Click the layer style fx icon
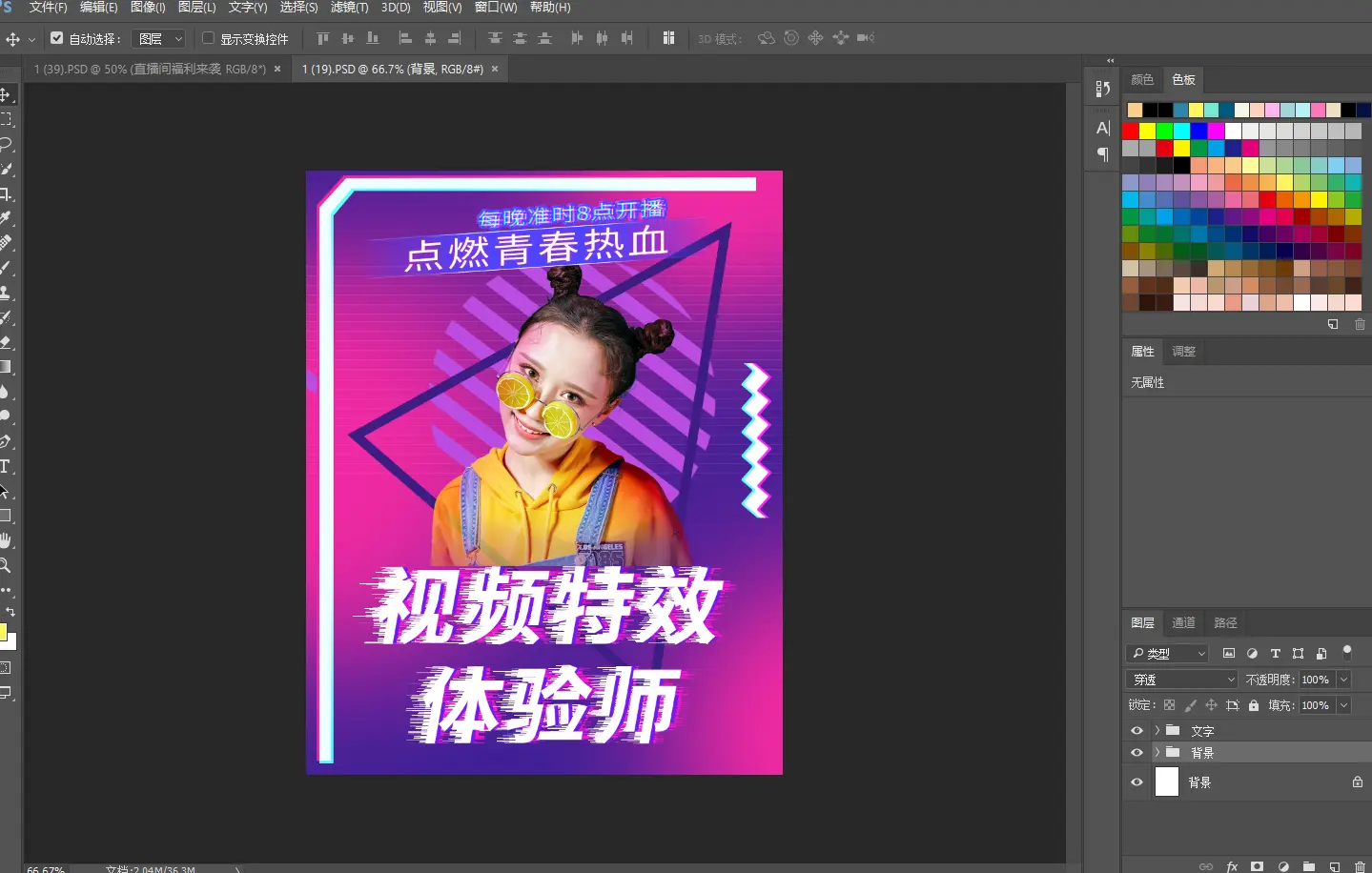This screenshot has height=873, width=1372. pyautogui.click(x=1232, y=866)
